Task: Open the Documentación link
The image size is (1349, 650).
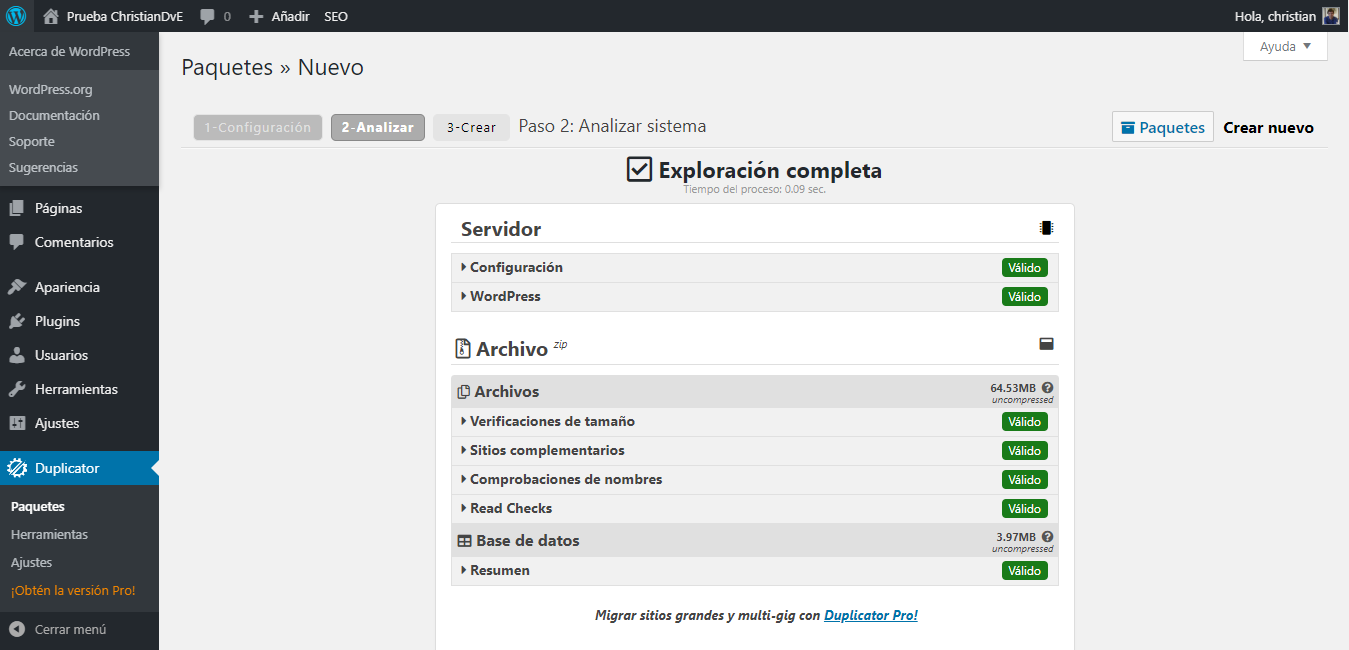Action: pyautogui.click(x=54, y=116)
